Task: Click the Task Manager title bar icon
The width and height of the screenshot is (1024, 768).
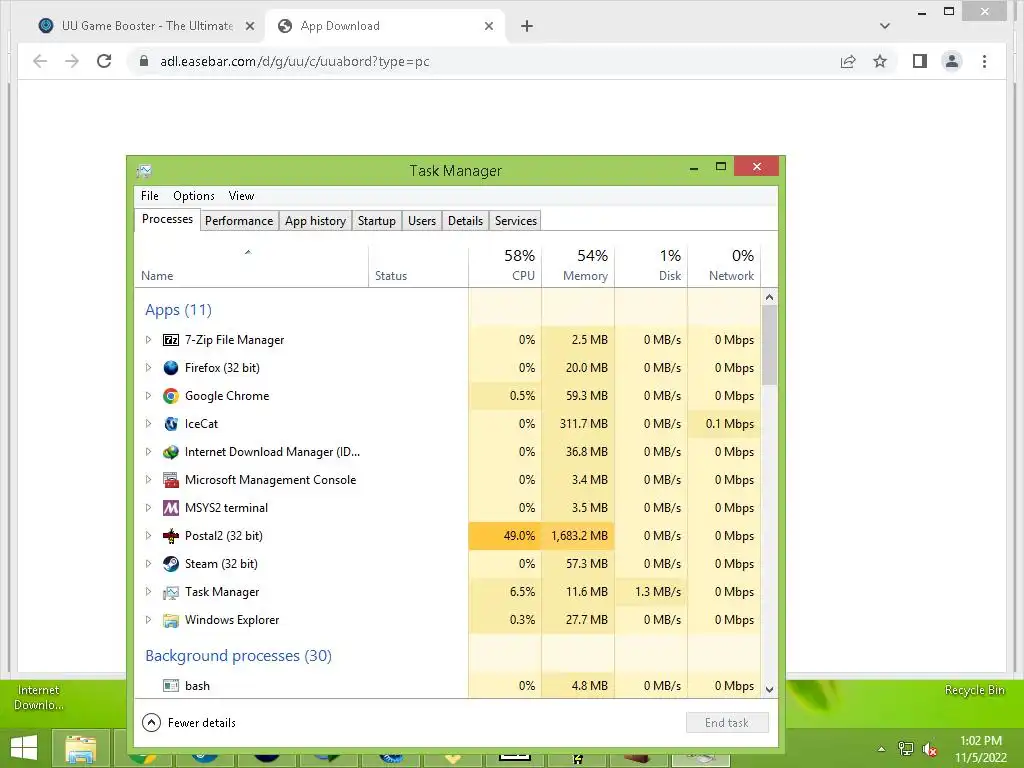Action: point(144,171)
